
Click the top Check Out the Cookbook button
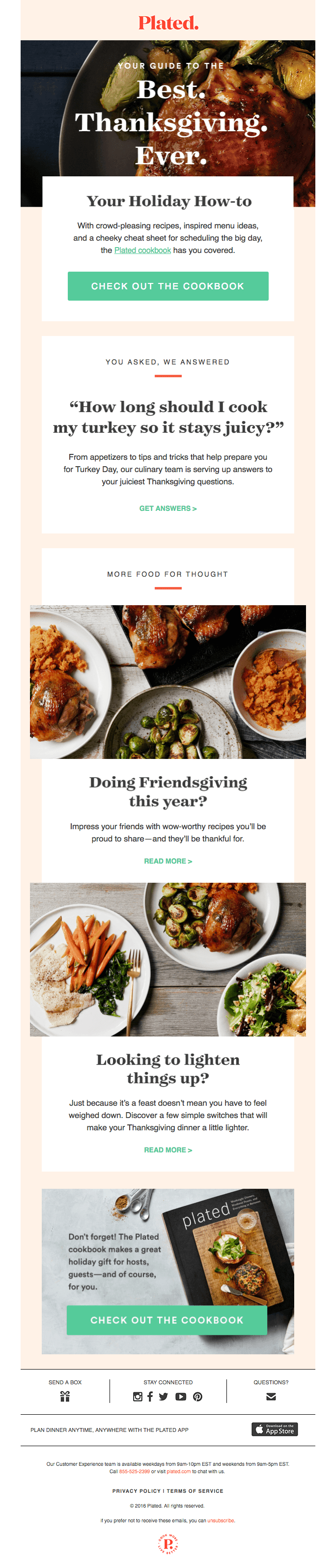168,286
